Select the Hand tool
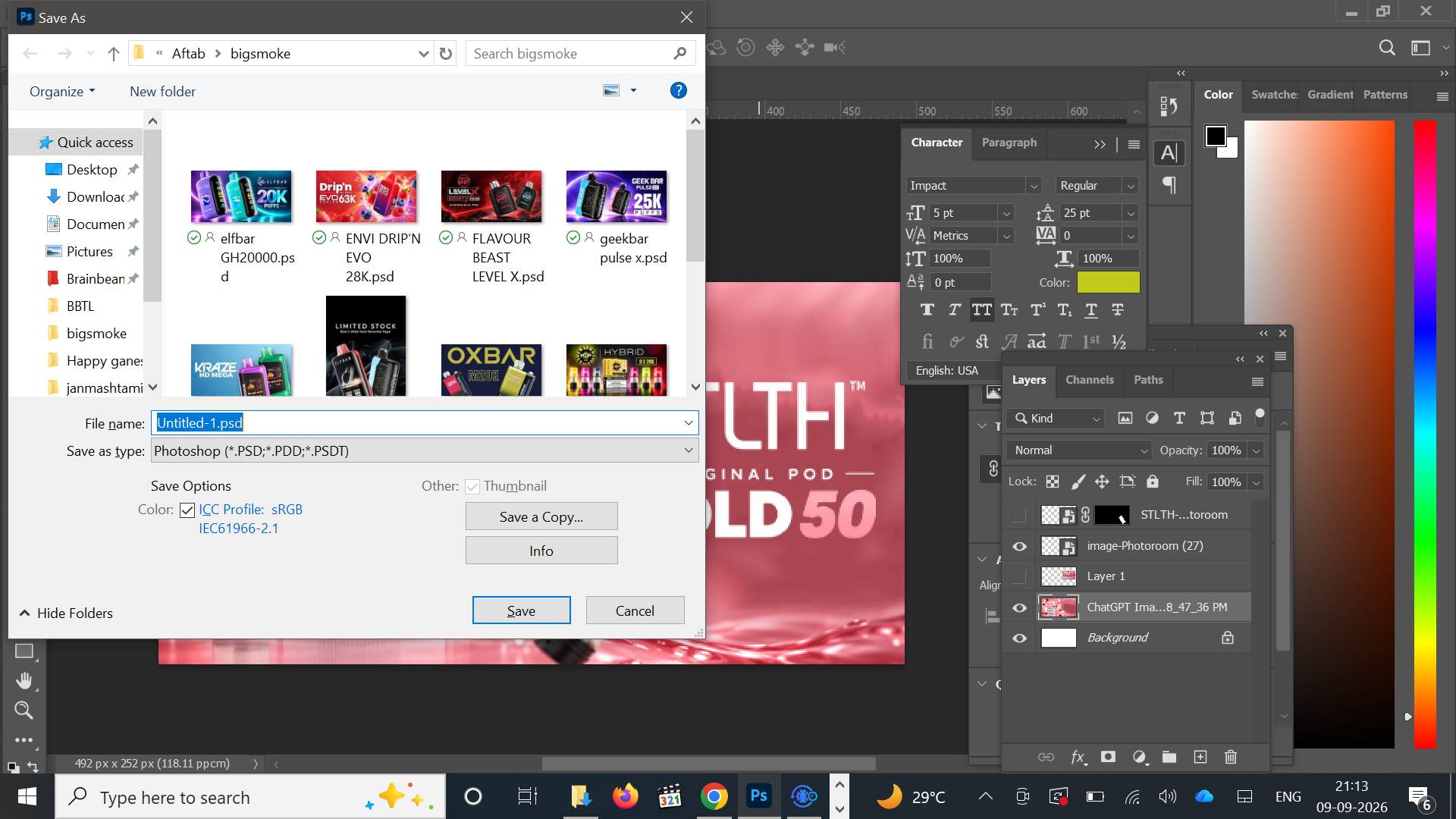The image size is (1456, 819). [x=24, y=680]
